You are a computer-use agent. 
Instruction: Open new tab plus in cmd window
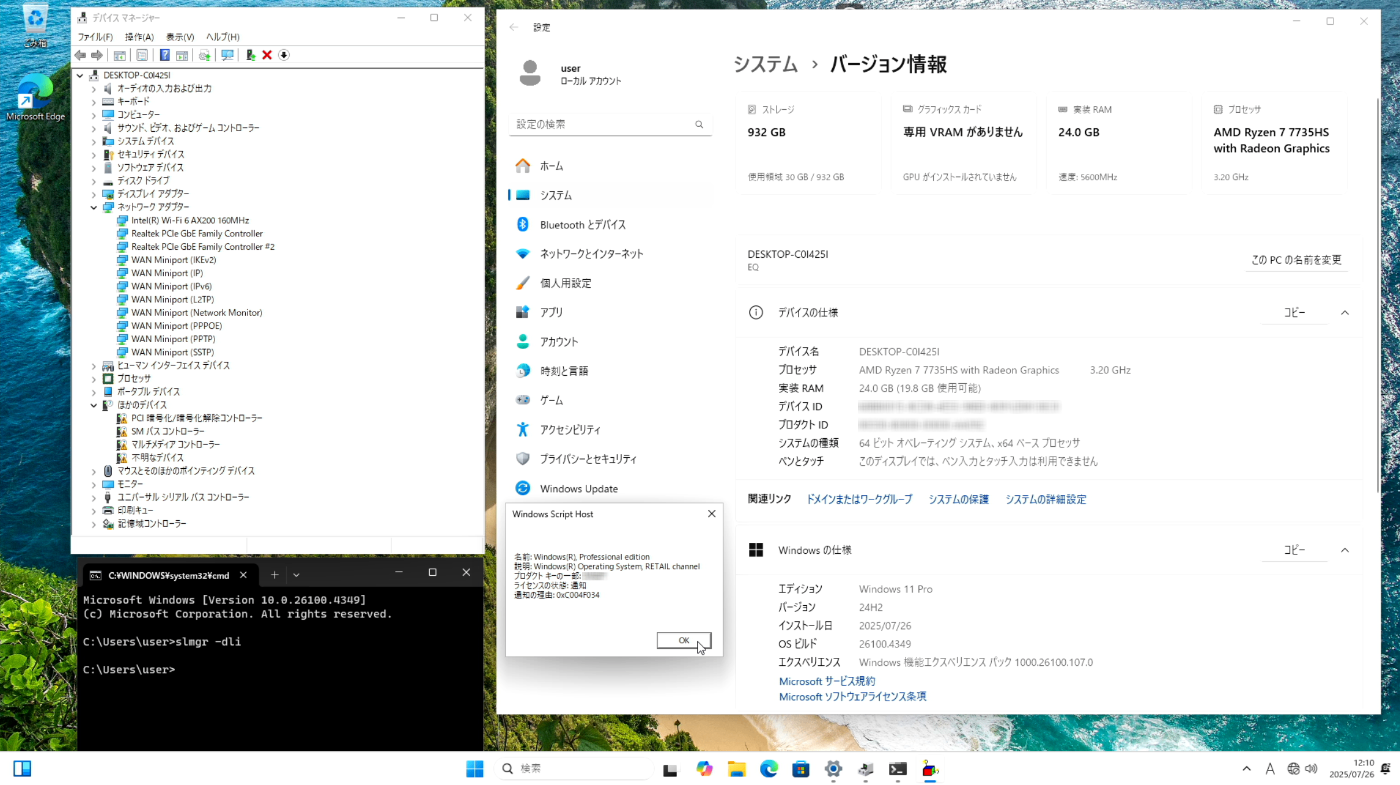(x=274, y=575)
